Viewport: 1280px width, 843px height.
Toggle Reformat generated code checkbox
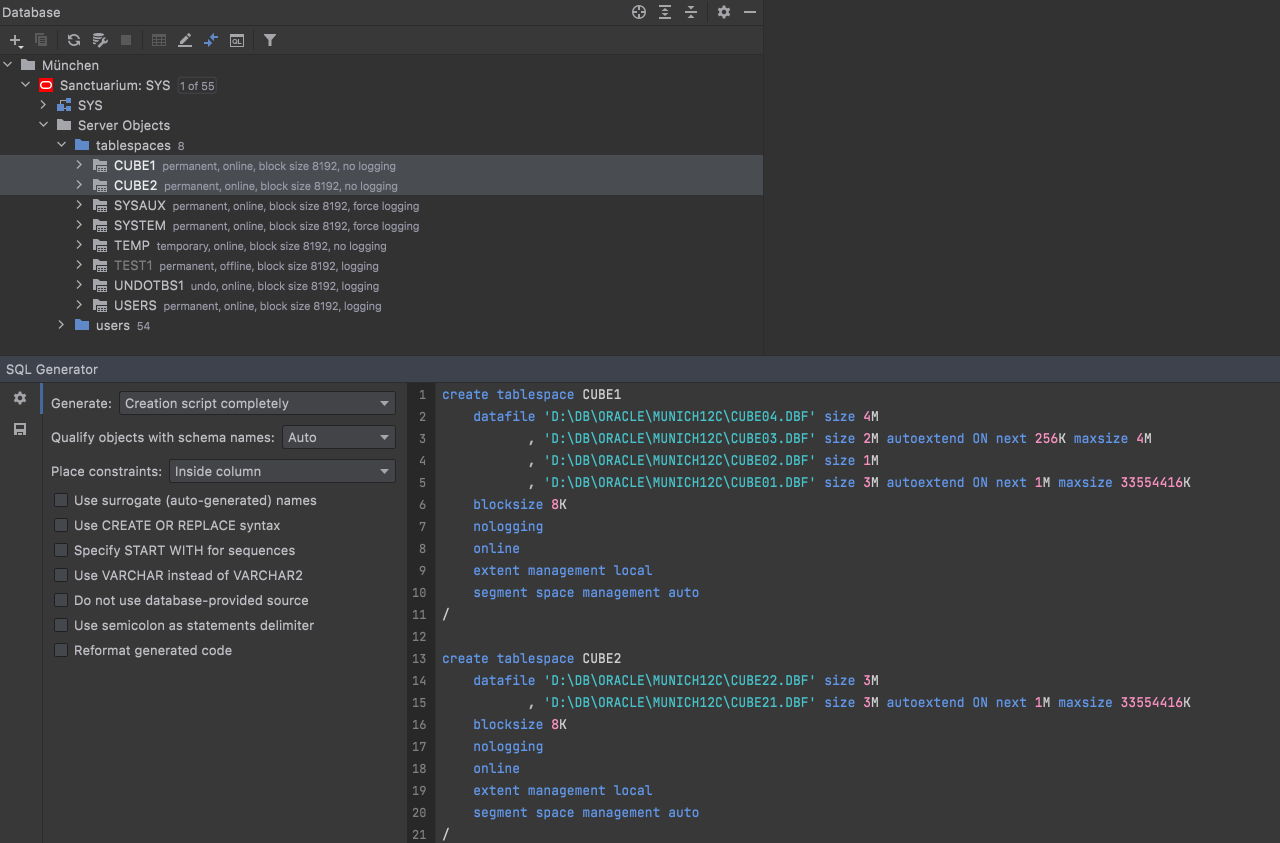(62, 650)
